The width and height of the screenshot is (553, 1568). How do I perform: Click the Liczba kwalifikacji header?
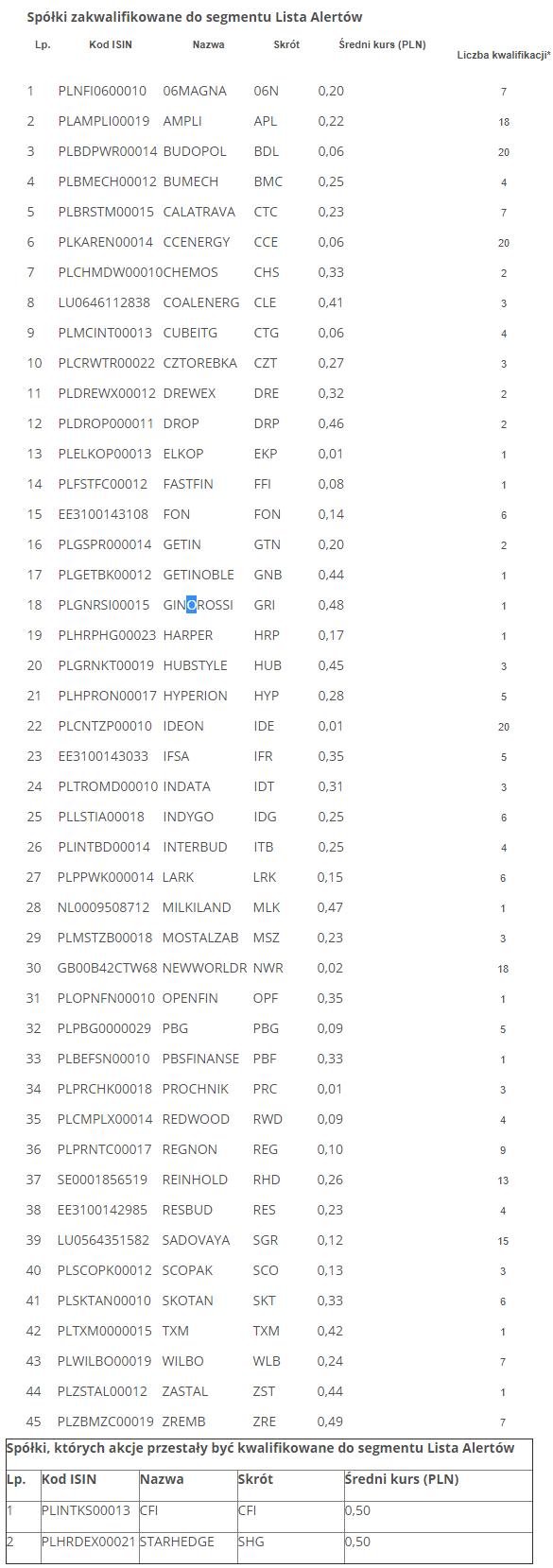[x=504, y=55]
